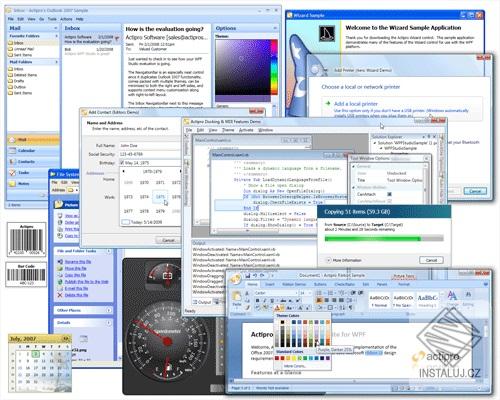500x400 pixels.
Task: Click 'Delete this file' red X icon
Action: tap(60, 295)
